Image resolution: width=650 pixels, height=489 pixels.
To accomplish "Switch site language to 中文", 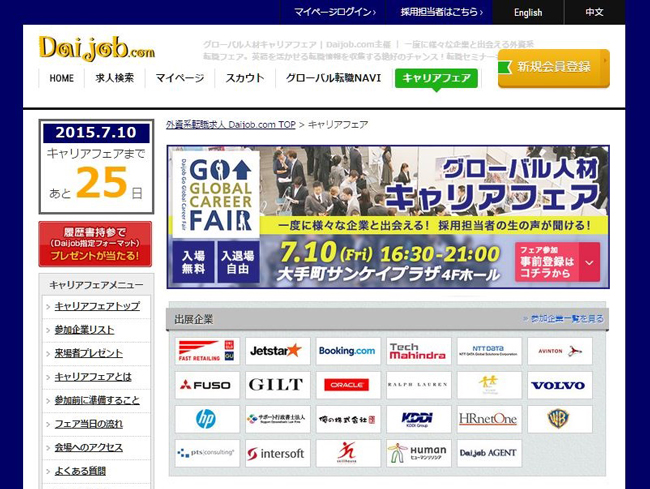I will pos(594,12).
